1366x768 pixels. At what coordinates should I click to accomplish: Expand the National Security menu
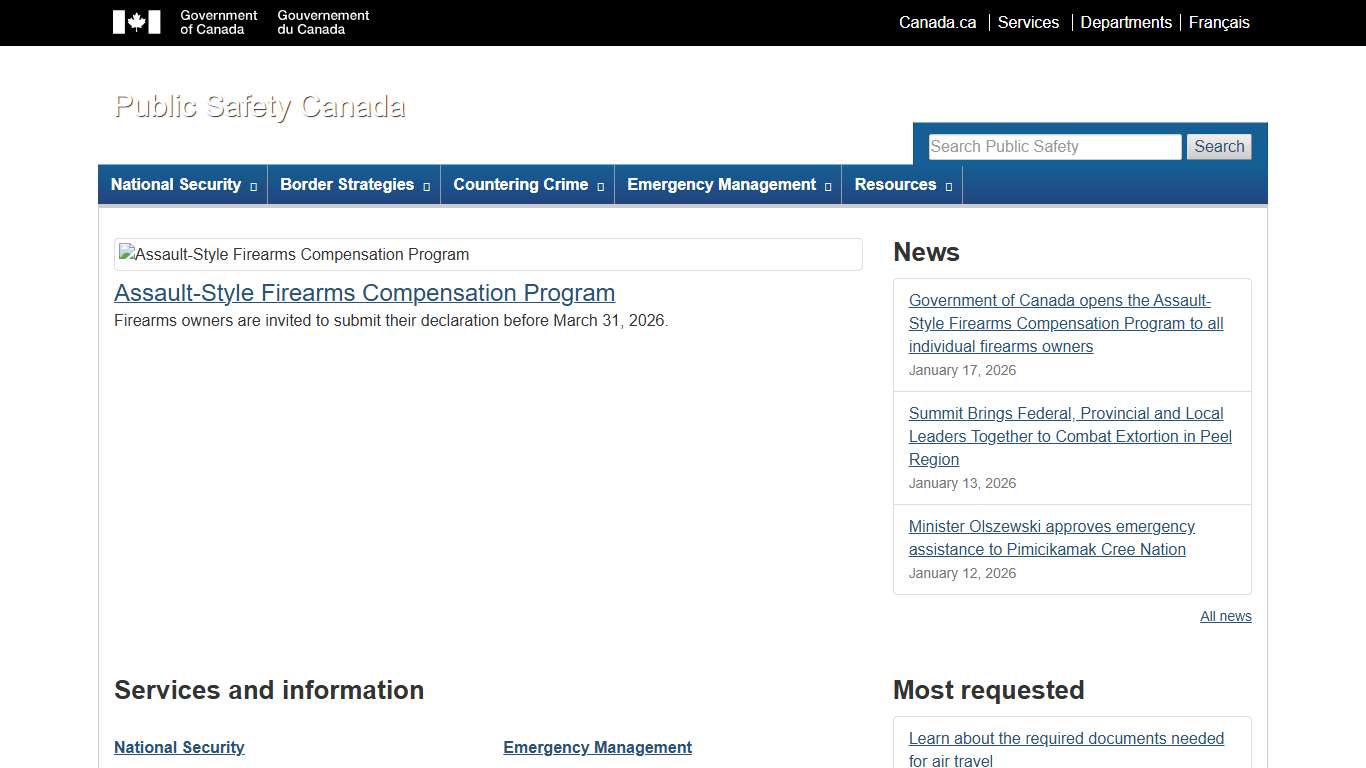(x=183, y=185)
